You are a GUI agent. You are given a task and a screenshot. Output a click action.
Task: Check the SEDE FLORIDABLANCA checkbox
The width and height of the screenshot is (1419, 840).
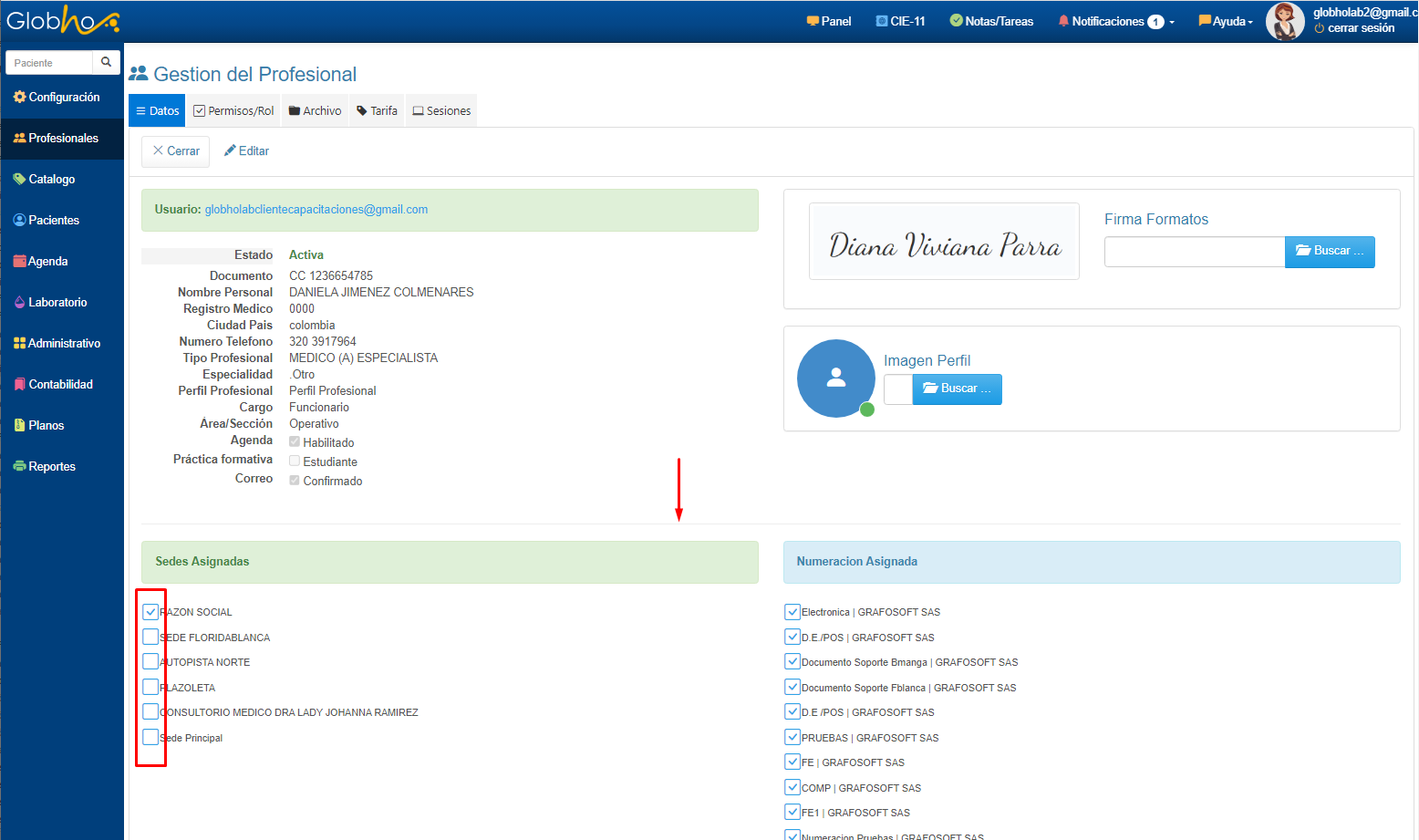pyautogui.click(x=150, y=637)
